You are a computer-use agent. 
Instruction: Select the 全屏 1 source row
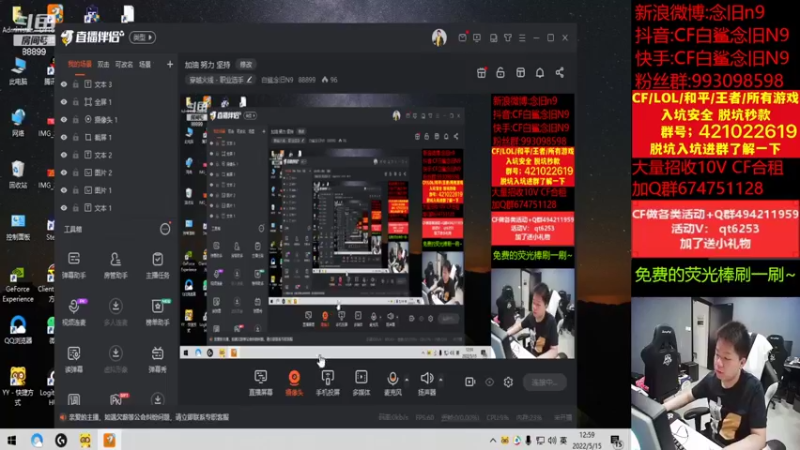tap(116, 102)
